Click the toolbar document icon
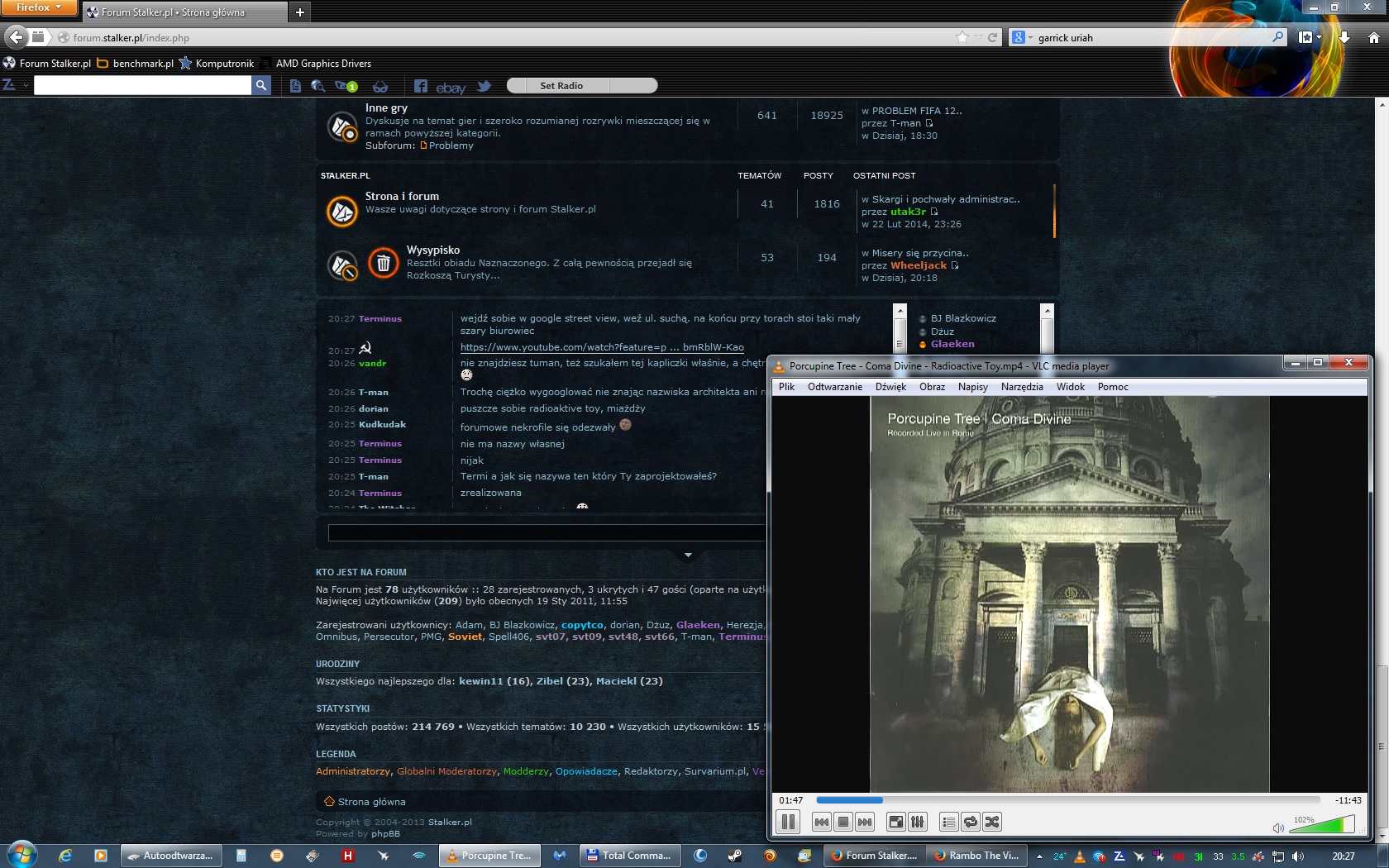The width and height of the screenshot is (1389, 868). (x=295, y=85)
